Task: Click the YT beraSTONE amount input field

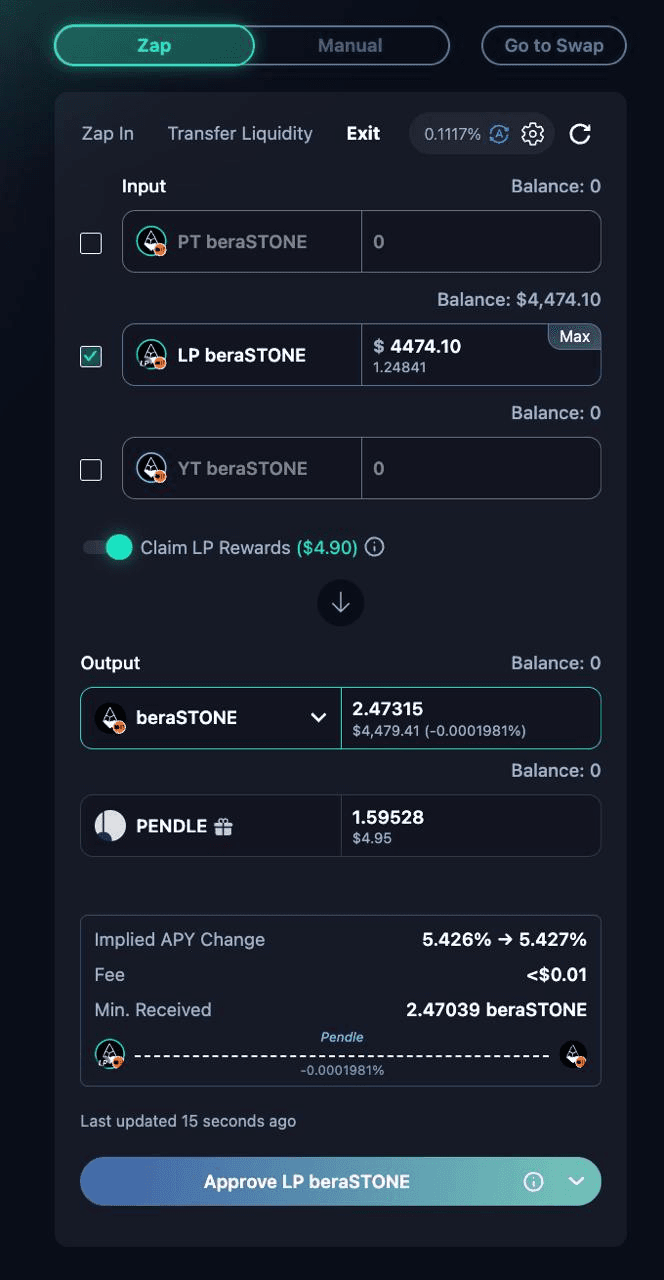Action: click(x=480, y=468)
